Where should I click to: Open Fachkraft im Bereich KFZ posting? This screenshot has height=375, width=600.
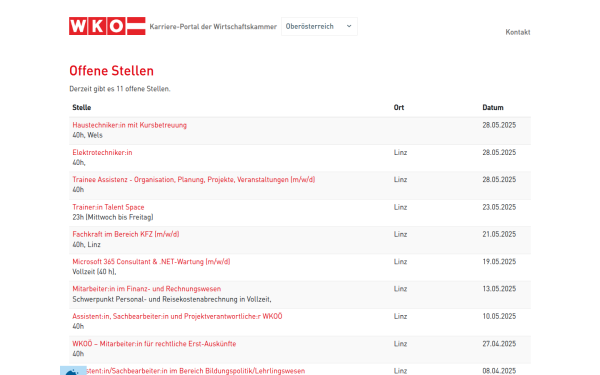126,234
